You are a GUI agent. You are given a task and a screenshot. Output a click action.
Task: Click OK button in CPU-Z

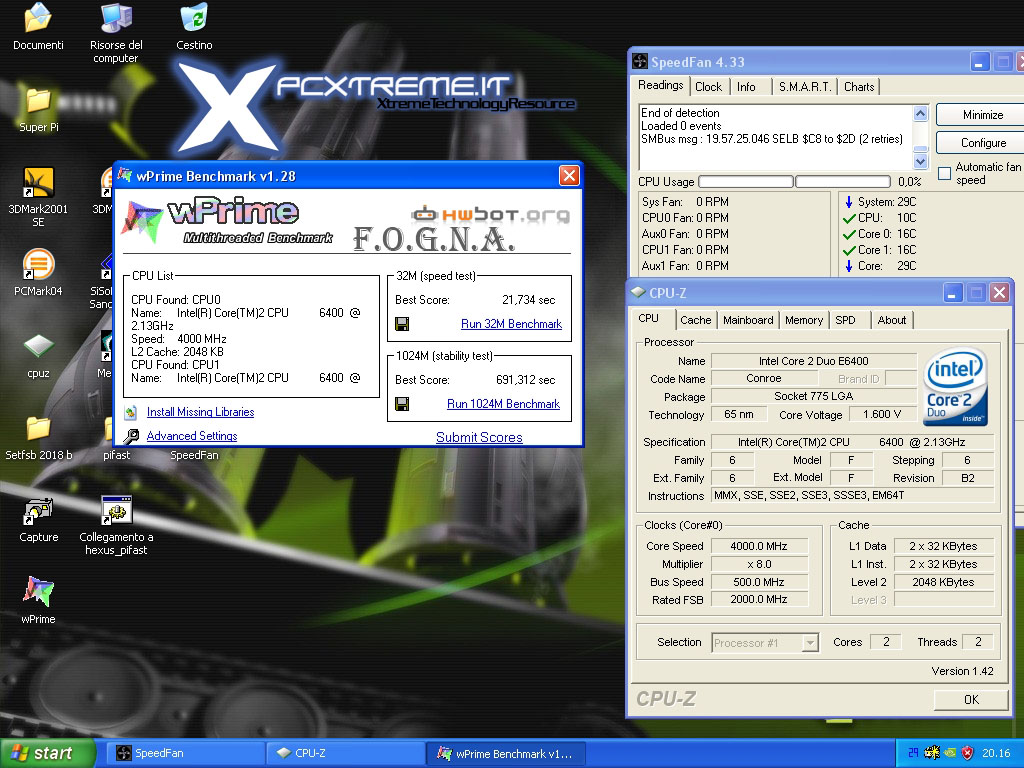(971, 699)
